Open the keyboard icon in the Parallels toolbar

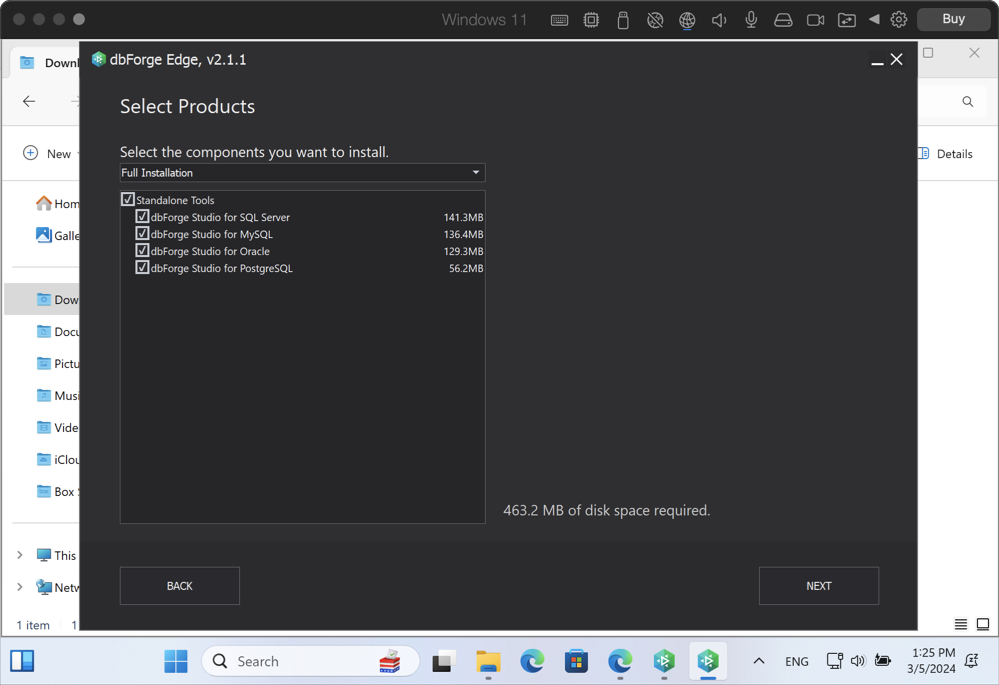559,20
